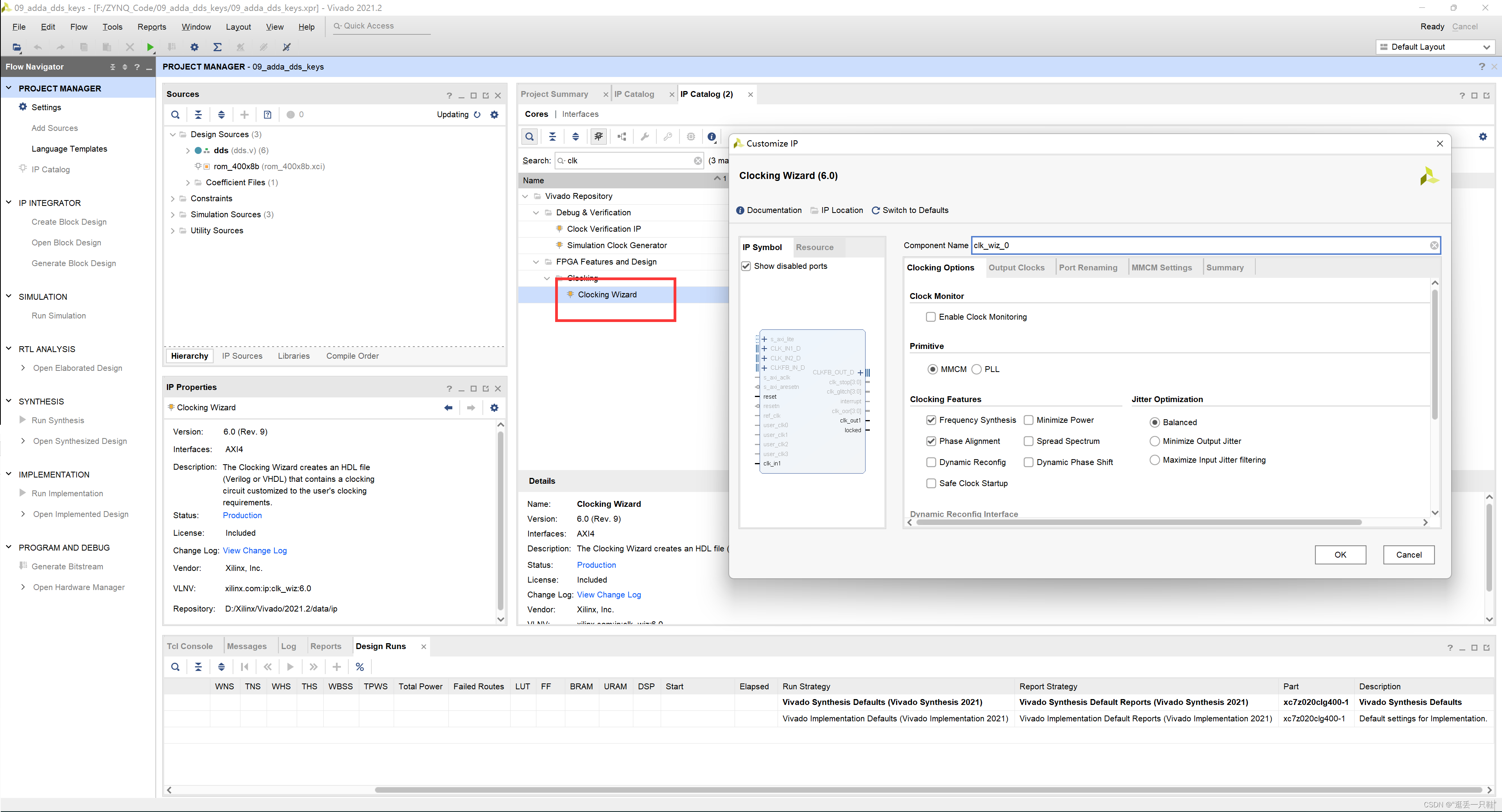Click wrench Customize IP icon in catalog toolbar
The width and height of the screenshot is (1502, 812).
click(x=644, y=136)
